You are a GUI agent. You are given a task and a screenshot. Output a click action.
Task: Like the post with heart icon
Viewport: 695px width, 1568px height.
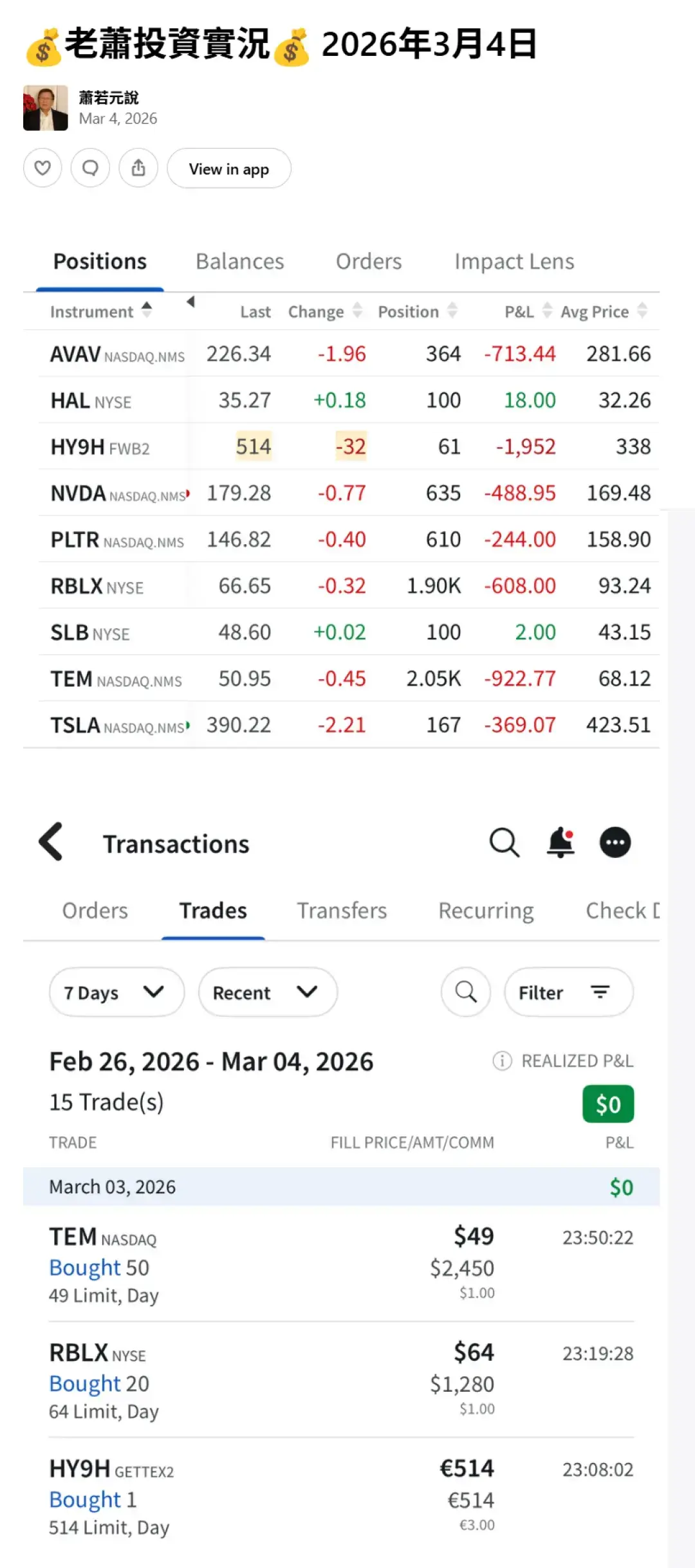coord(42,169)
